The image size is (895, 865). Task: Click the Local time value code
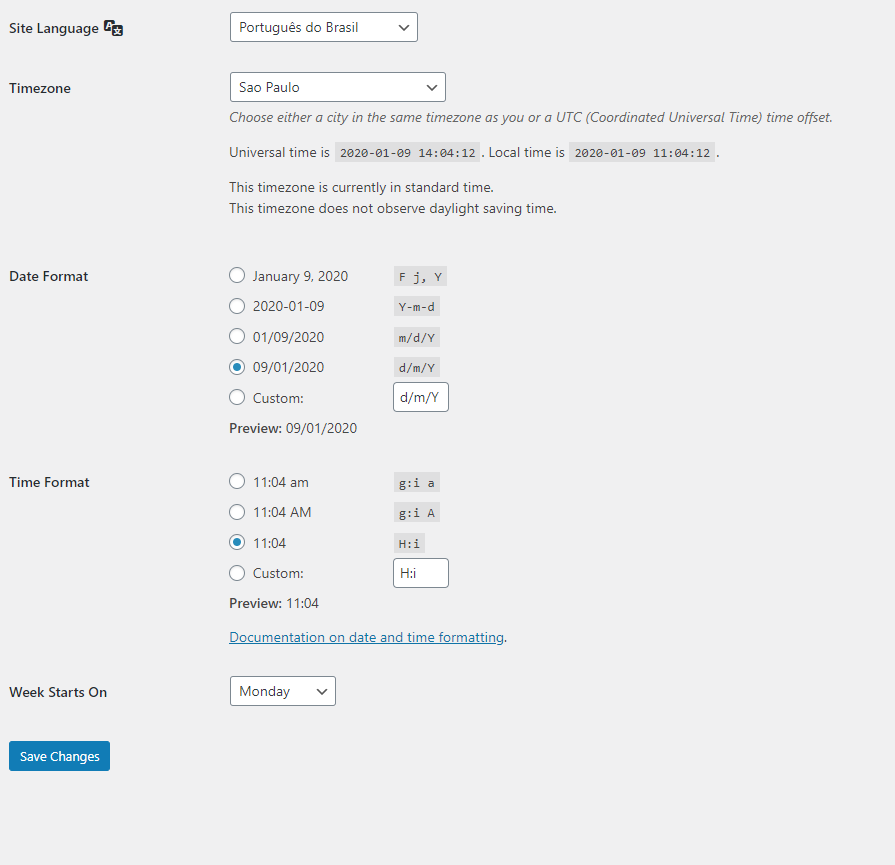pyautogui.click(x=642, y=153)
